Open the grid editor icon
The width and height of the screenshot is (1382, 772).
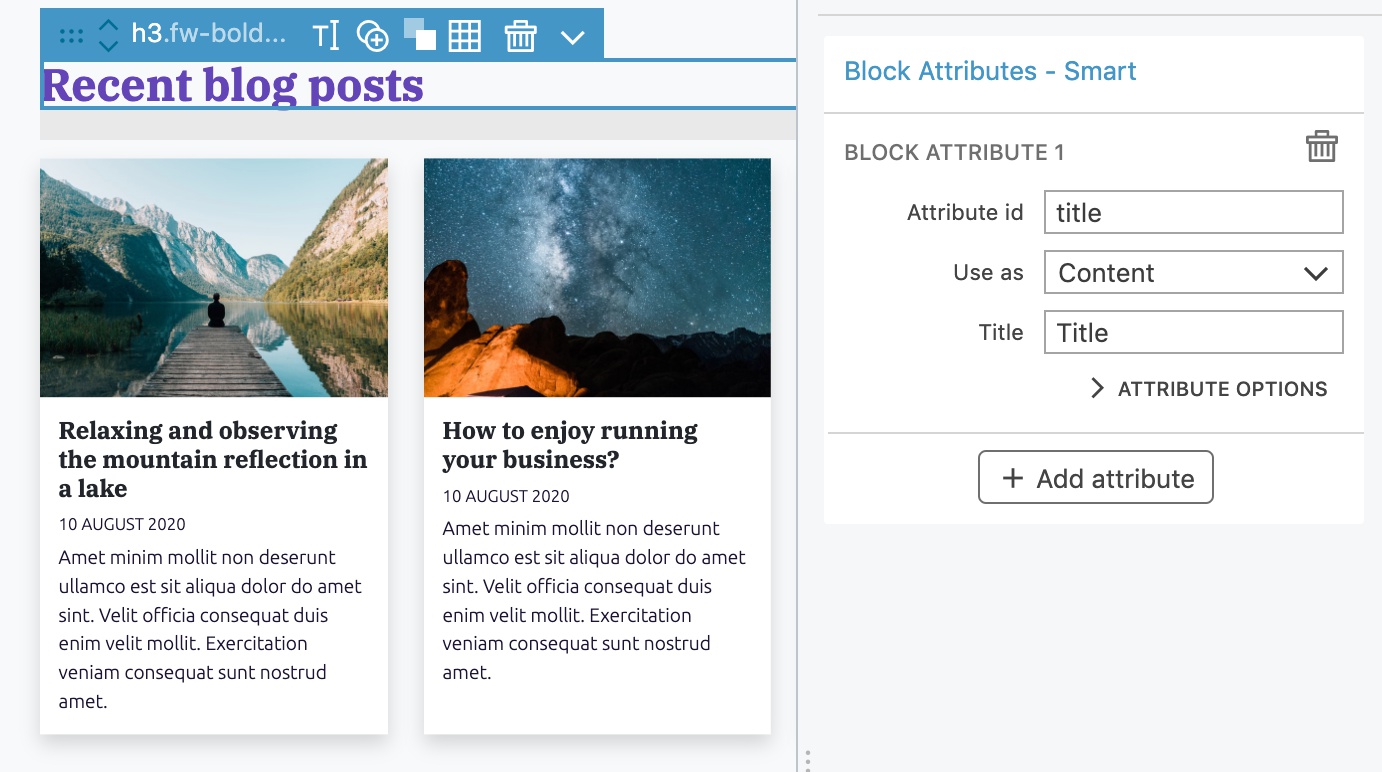(465, 36)
